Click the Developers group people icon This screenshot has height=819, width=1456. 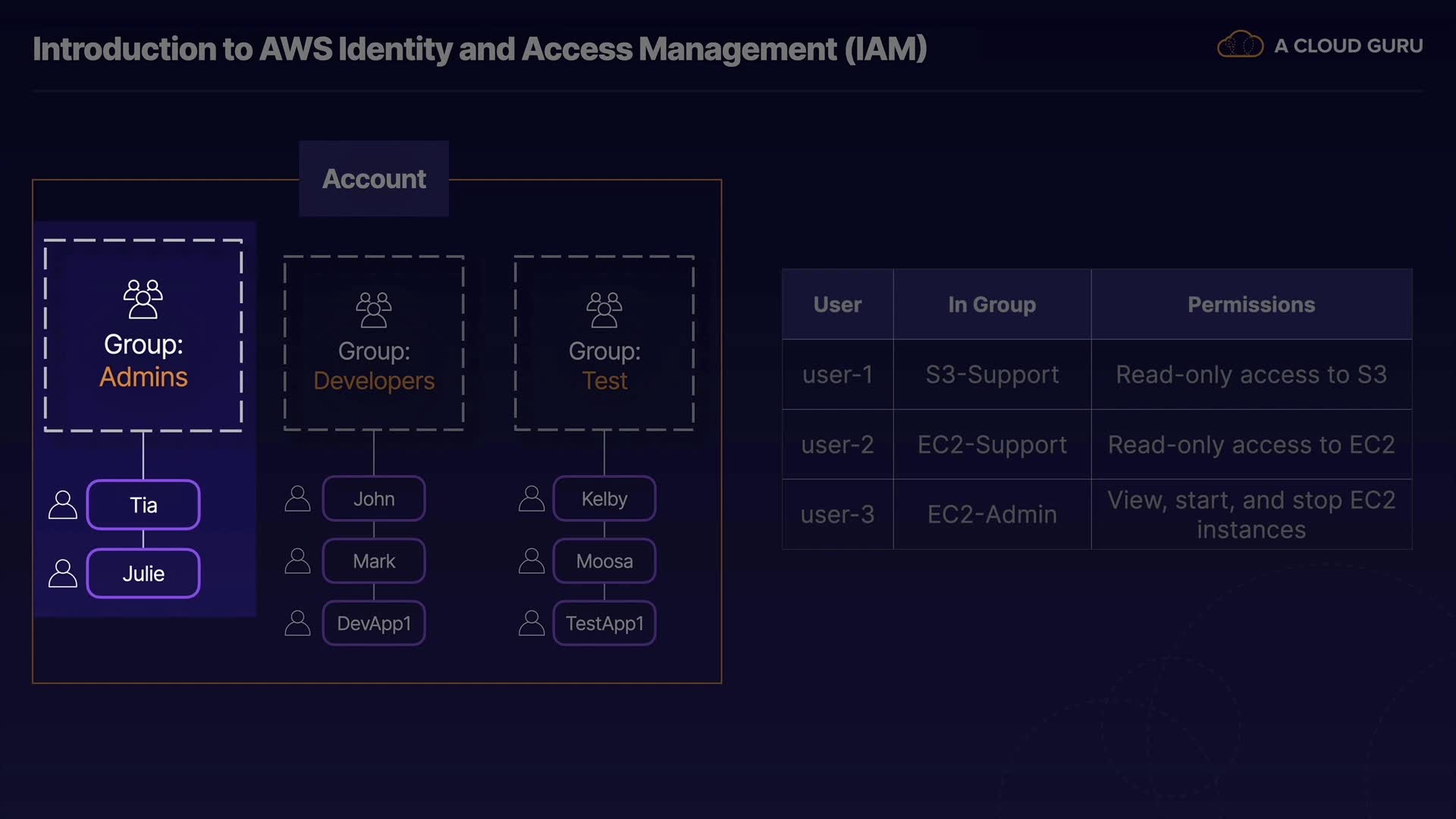[x=374, y=309]
